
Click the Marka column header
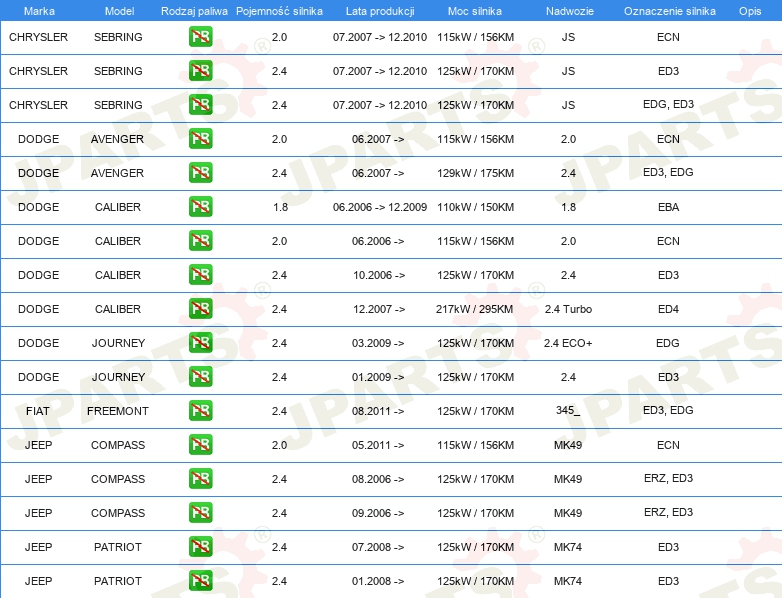pyautogui.click(x=39, y=10)
